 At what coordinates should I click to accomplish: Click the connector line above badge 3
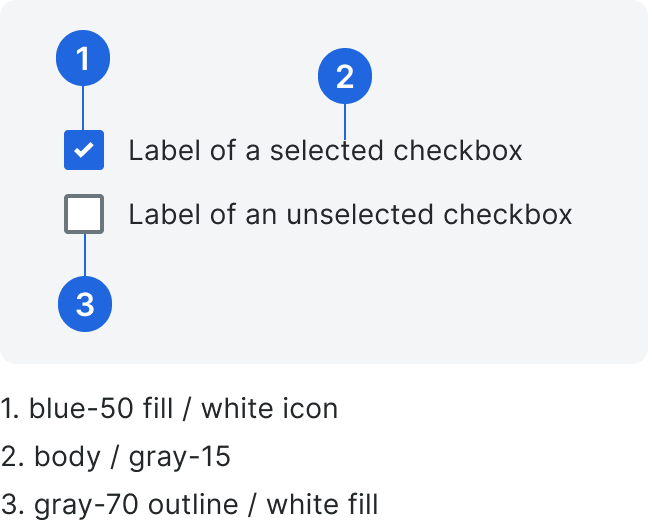point(85,255)
